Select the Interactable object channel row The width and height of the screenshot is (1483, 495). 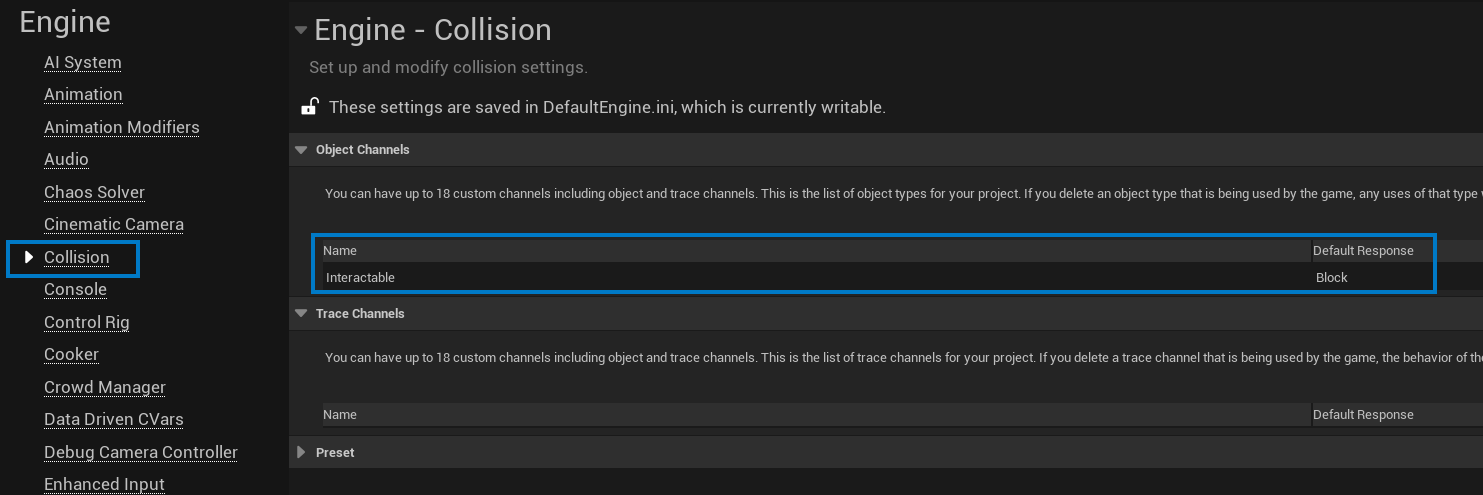(x=875, y=277)
